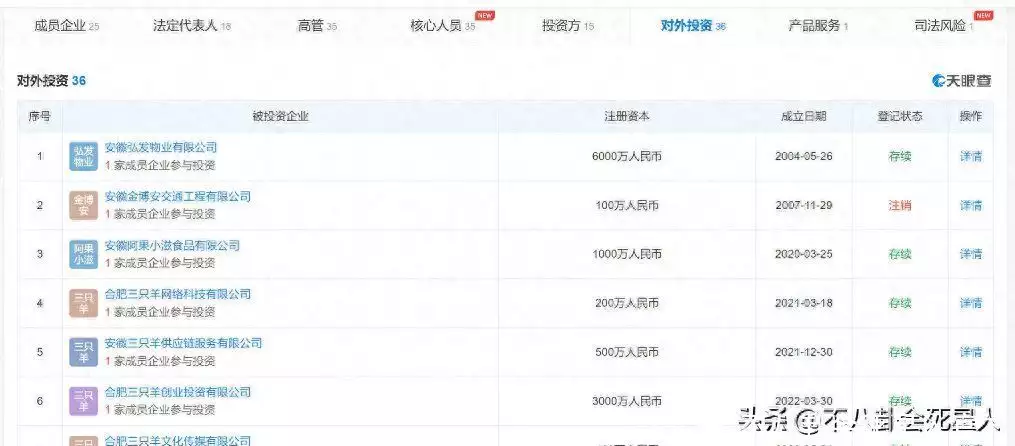Open 安徽三只羊供应链服务有限公司 link
The height and width of the screenshot is (446, 1015).
pos(183,343)
